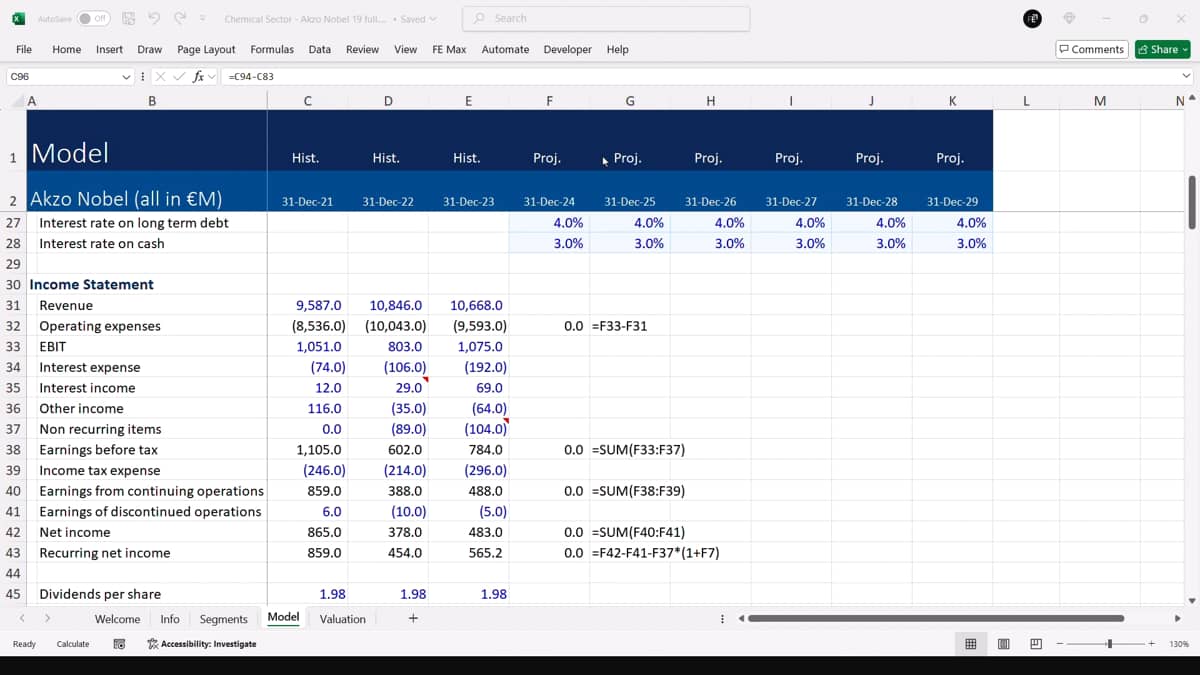Screen dimensions: 1200x675
Task: Click the macro recording icon in status bar
Action: 119,644
